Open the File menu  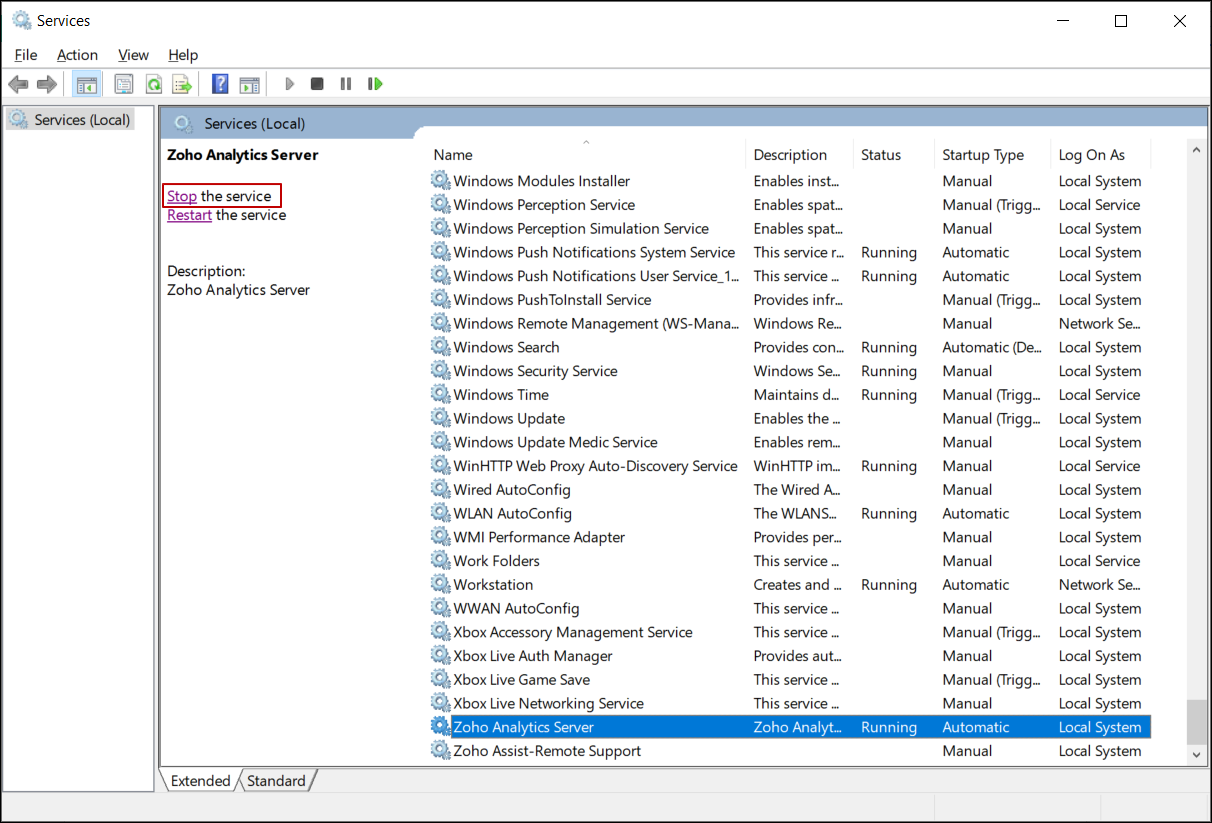pos(26,55)
